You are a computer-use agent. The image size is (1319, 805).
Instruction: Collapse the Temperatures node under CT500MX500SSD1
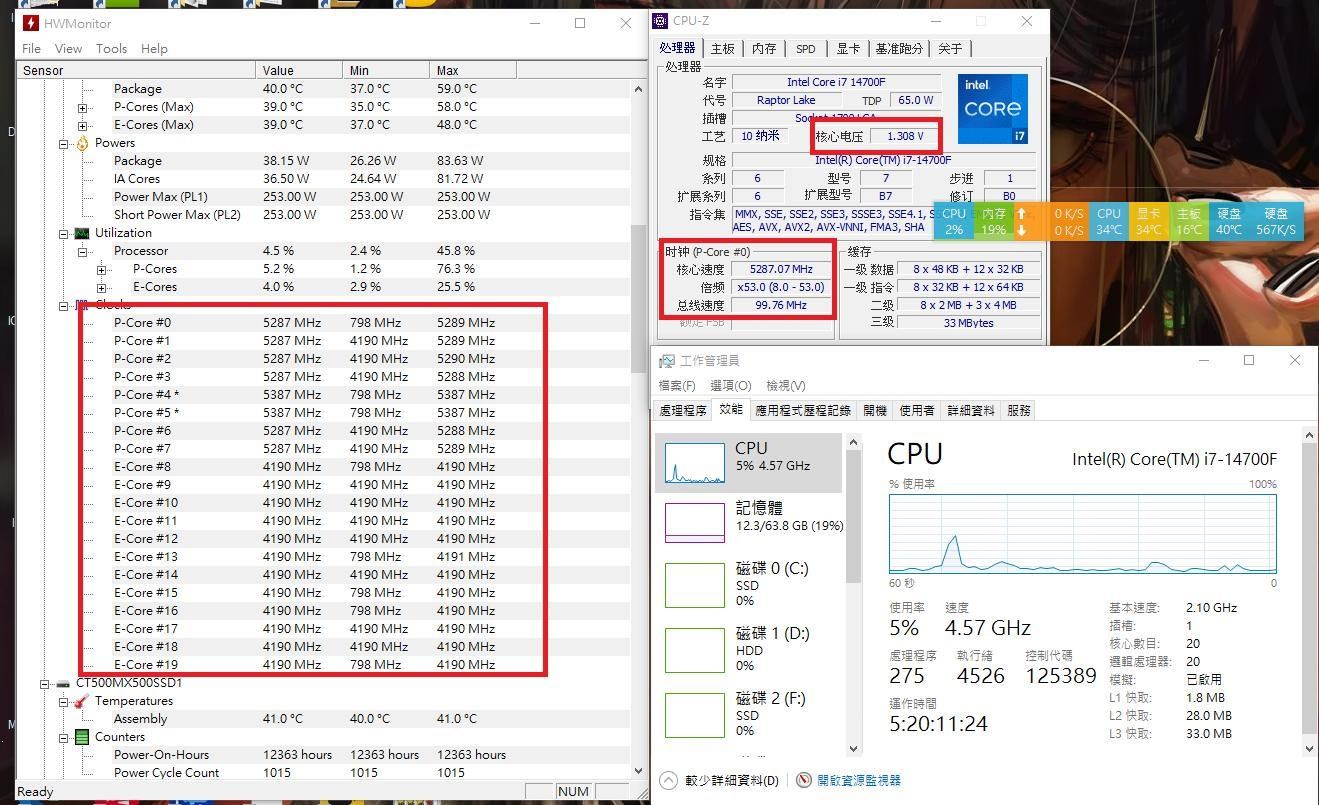click(x=64, y=701)
